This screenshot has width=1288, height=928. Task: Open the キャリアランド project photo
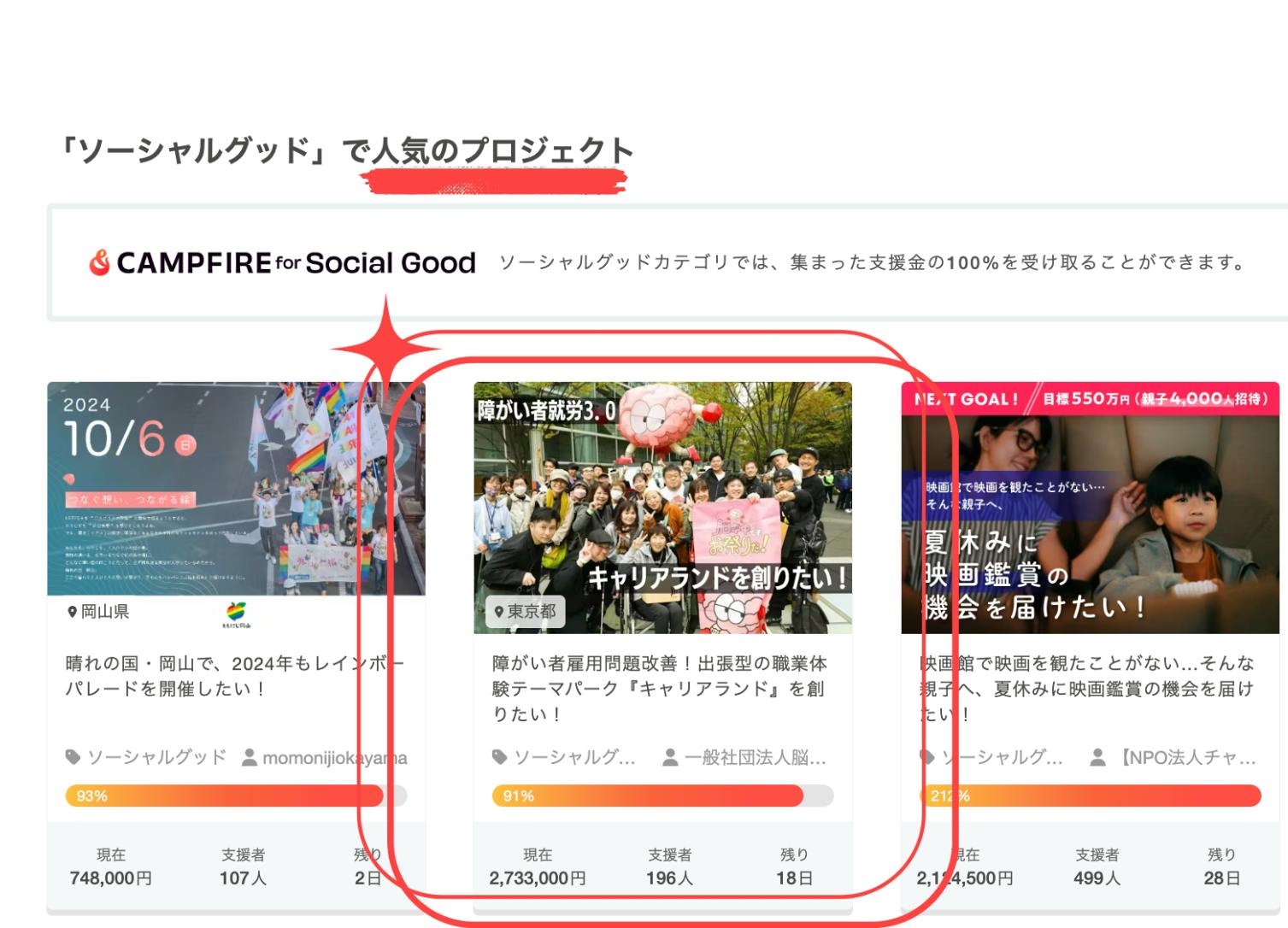(x=662, y=508)
